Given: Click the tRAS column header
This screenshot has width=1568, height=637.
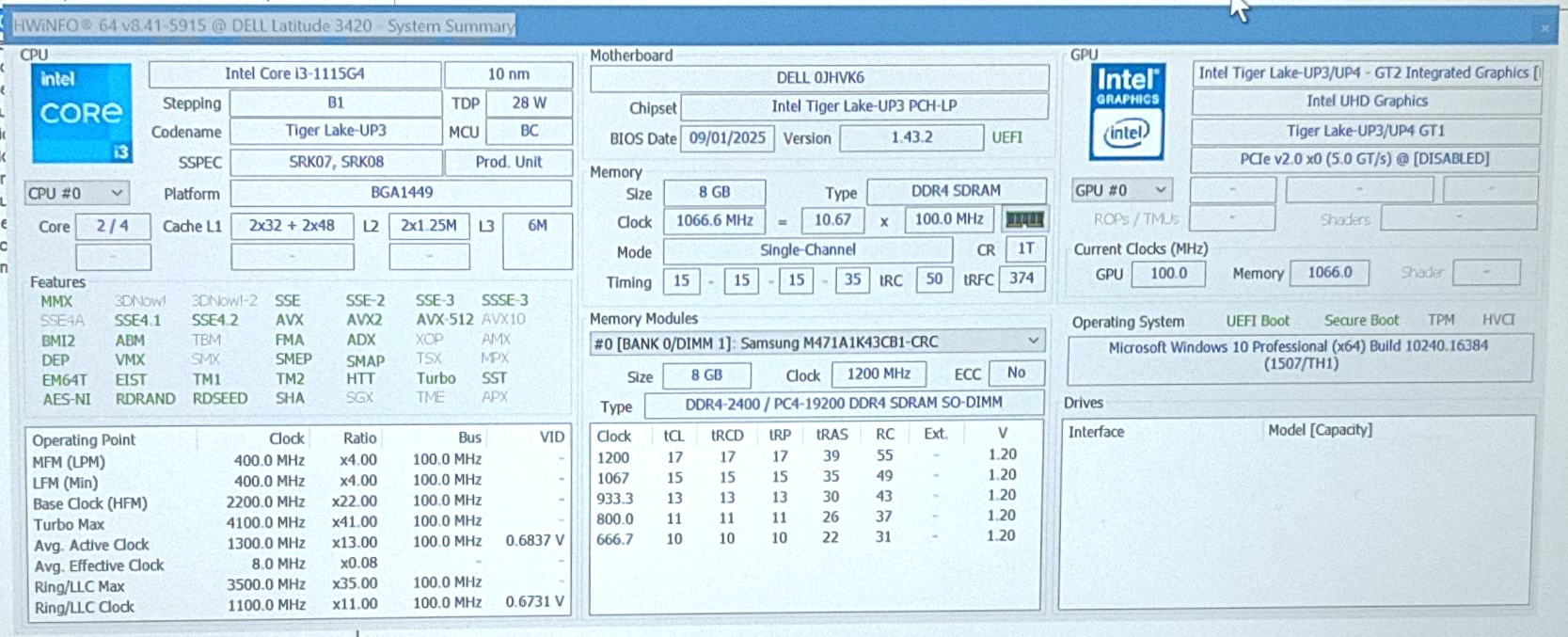Looking at the screenshot, I should (x=832, y=435).
